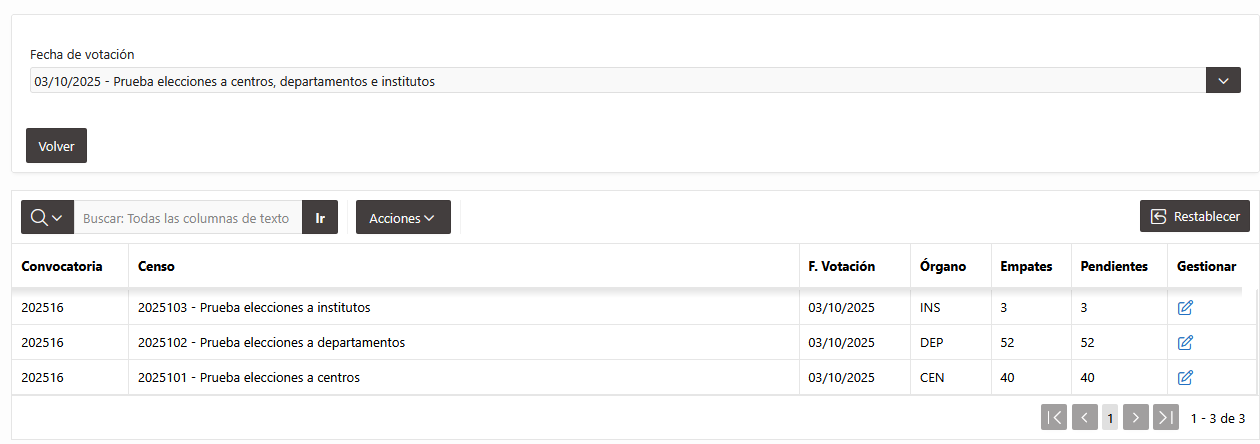Click the Ir search button
Image resolution: width=1260 pixels, height=444 pixels.
(x=320, y=217)
